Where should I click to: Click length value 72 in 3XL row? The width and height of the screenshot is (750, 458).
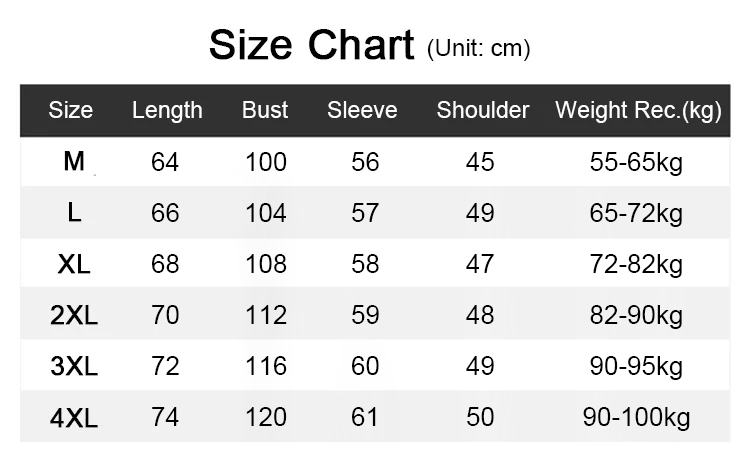coord(165,366)
